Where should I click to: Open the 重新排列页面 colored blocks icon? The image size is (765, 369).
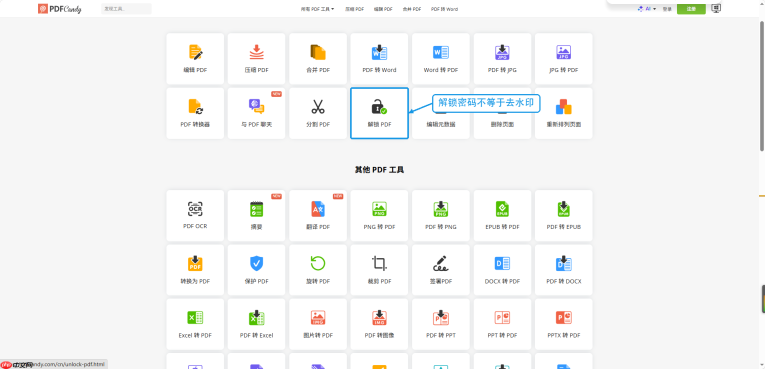(x=564, y=106)
